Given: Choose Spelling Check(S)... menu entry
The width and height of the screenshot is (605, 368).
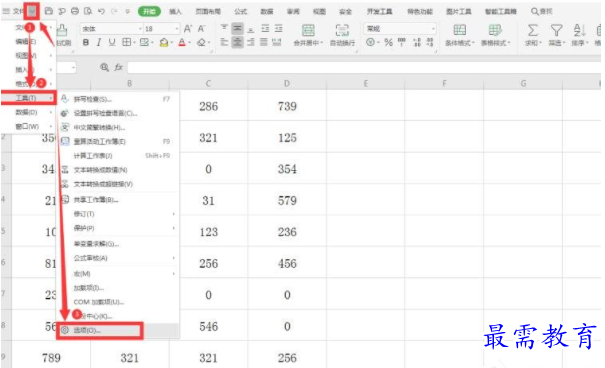Looking at the screenshot, I should click(x=118, y=100).
